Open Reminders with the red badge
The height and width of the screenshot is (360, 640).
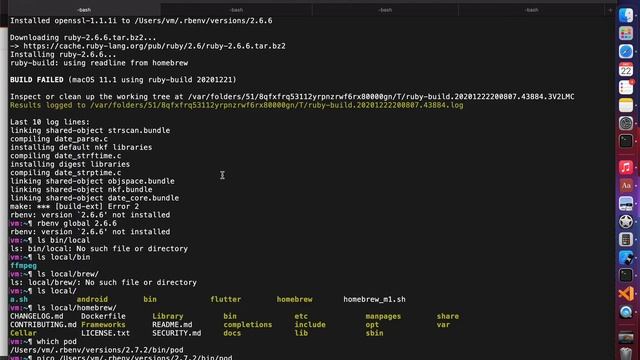coord(626,87)
